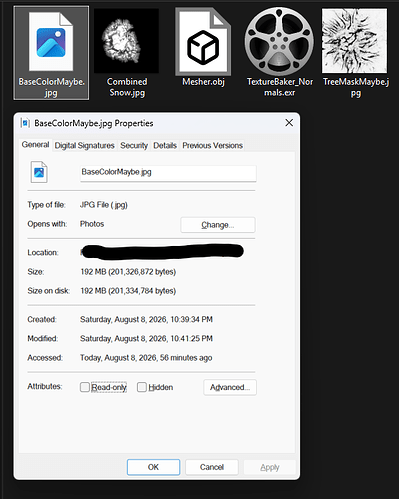Select the TextureBaker_Normals.exr film reel icon
The image size is (399, 499).
(279, 41)
